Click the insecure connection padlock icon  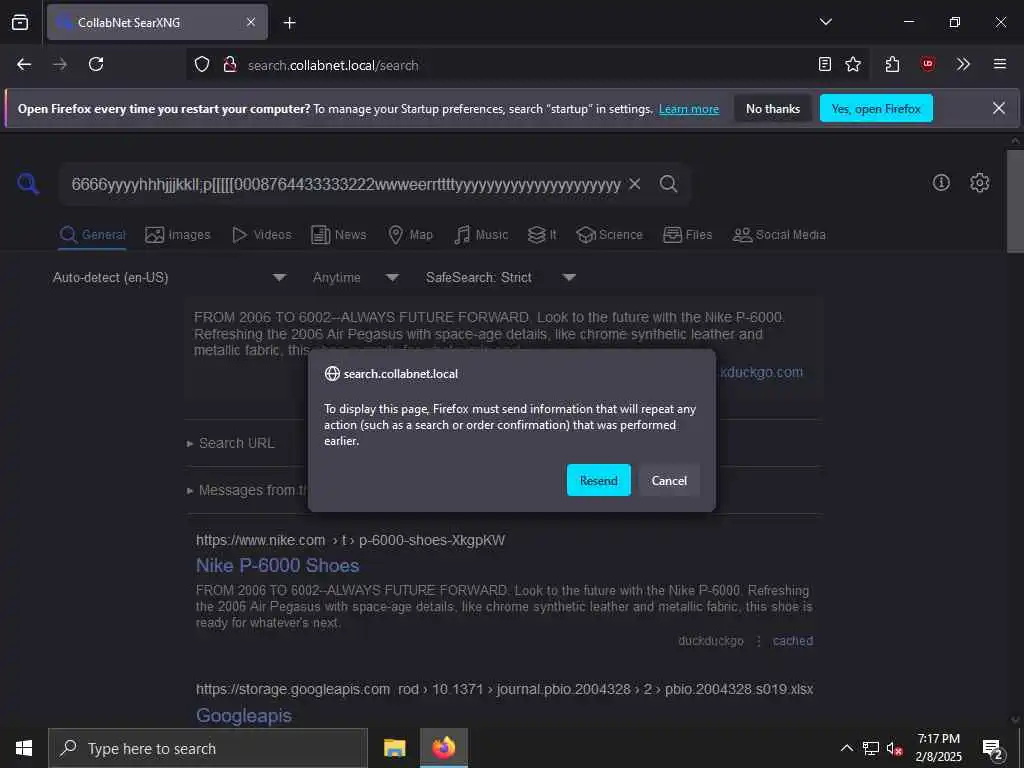[x=230, y=65]
